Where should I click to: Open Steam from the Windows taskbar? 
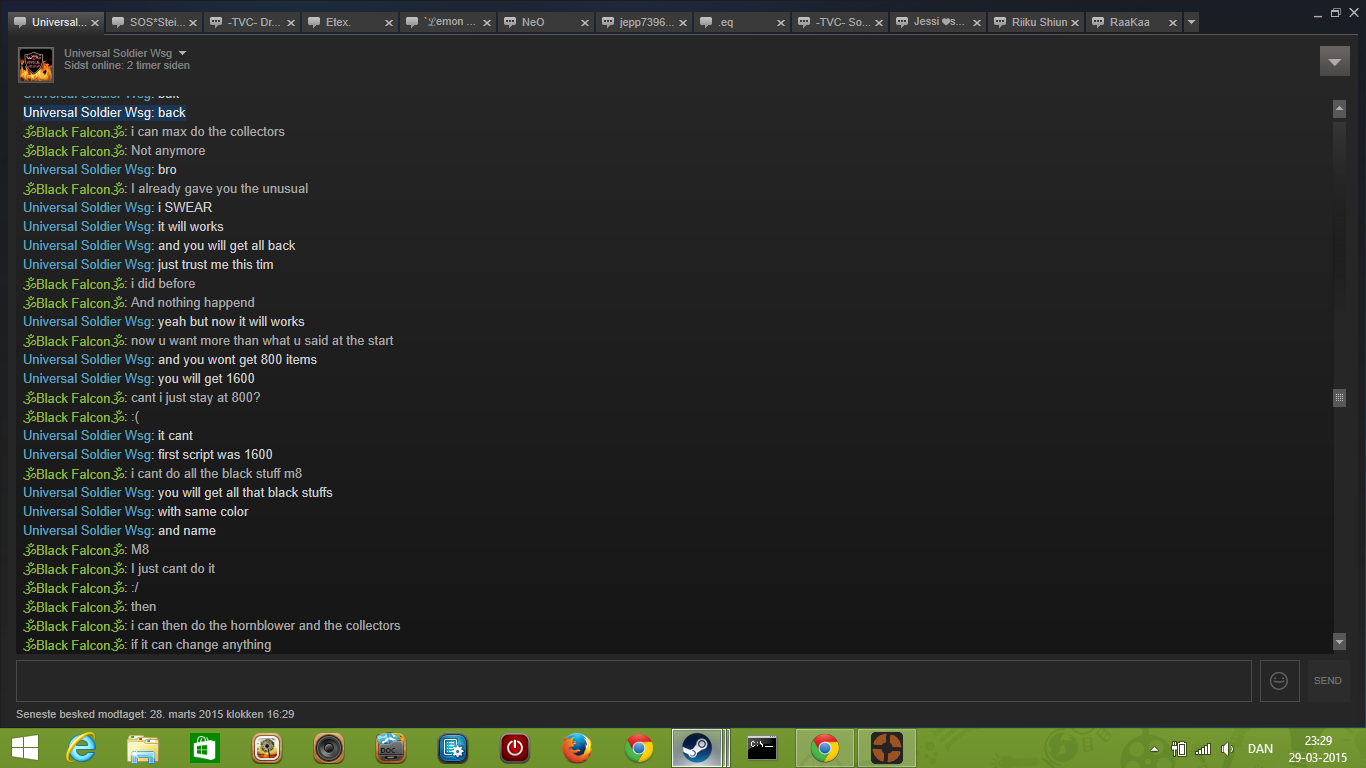coord(697,748)
